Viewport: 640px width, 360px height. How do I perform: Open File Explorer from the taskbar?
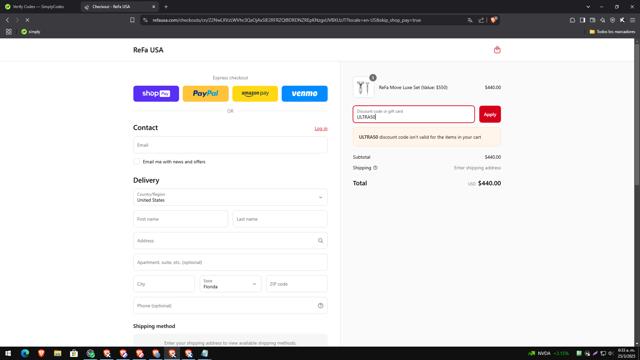58,353
